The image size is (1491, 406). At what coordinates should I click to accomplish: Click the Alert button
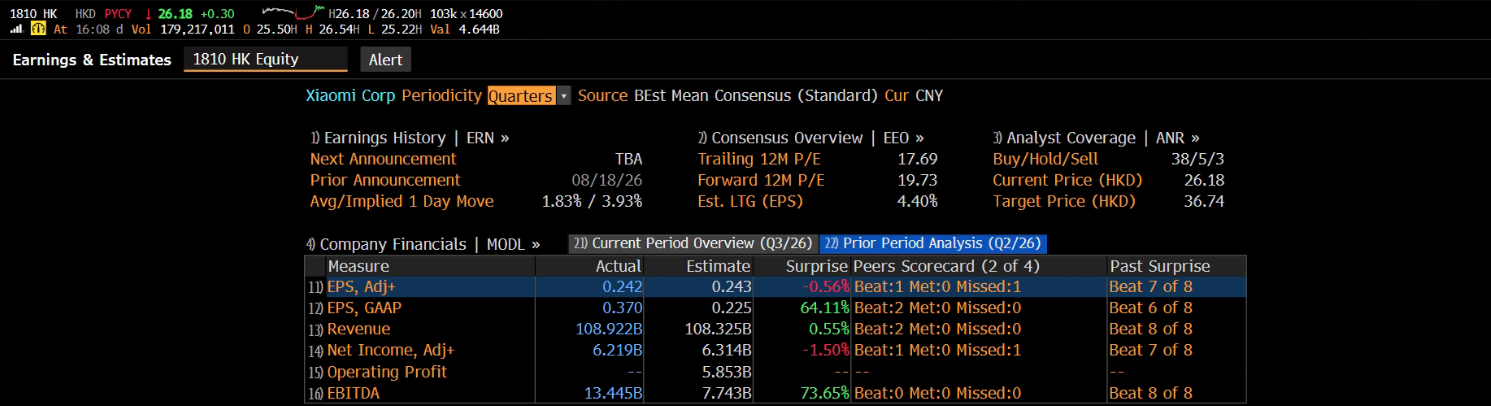pos(385,60)
